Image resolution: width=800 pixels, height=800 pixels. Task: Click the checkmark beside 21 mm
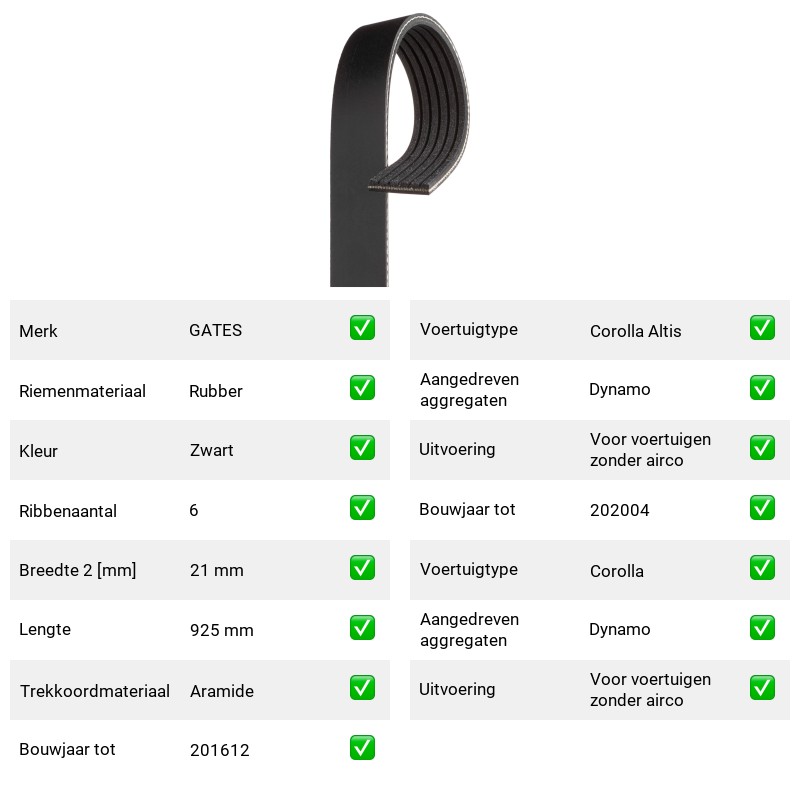[362, 567]
